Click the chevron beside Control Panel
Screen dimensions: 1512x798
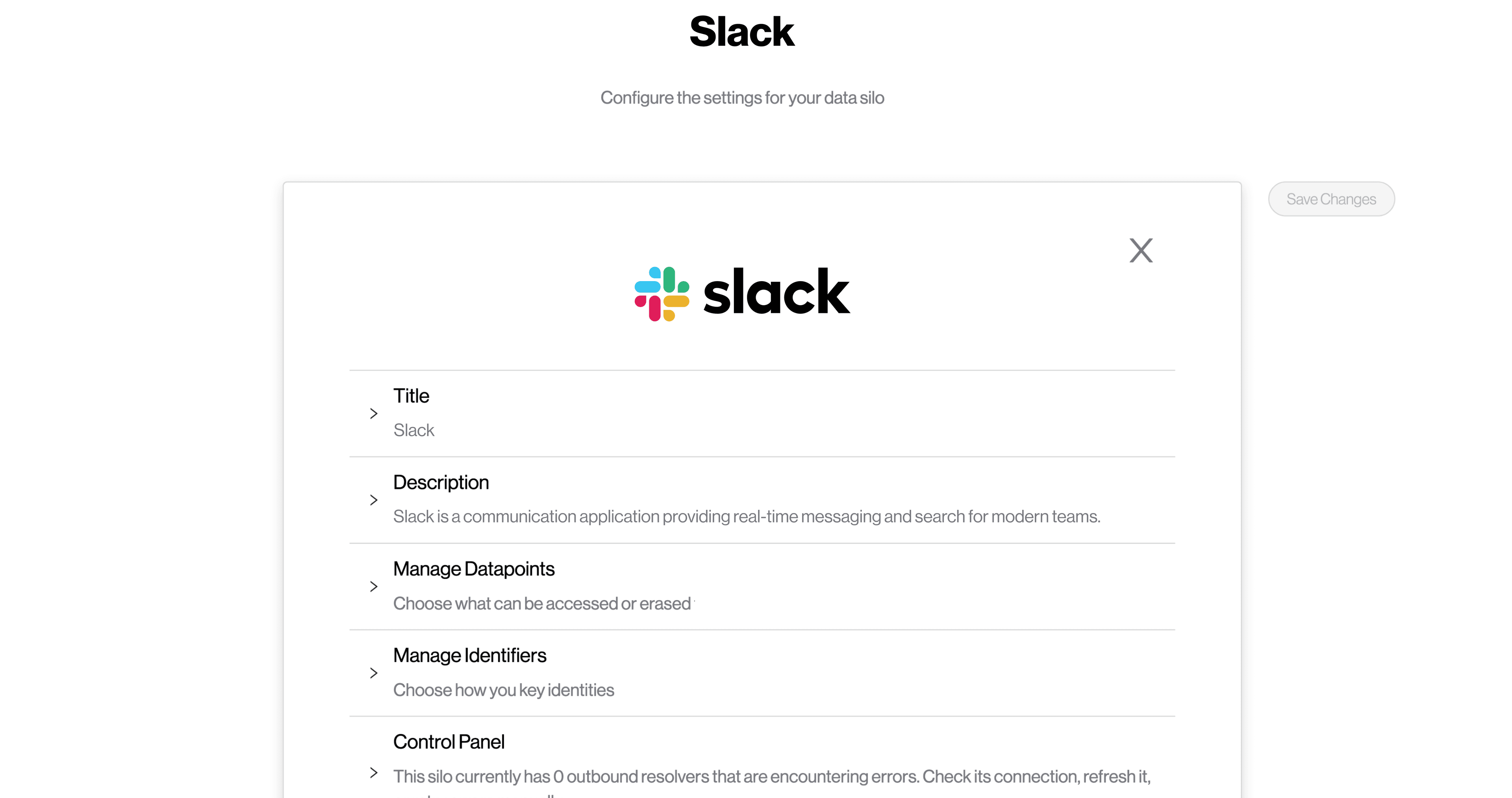(374, 773)
